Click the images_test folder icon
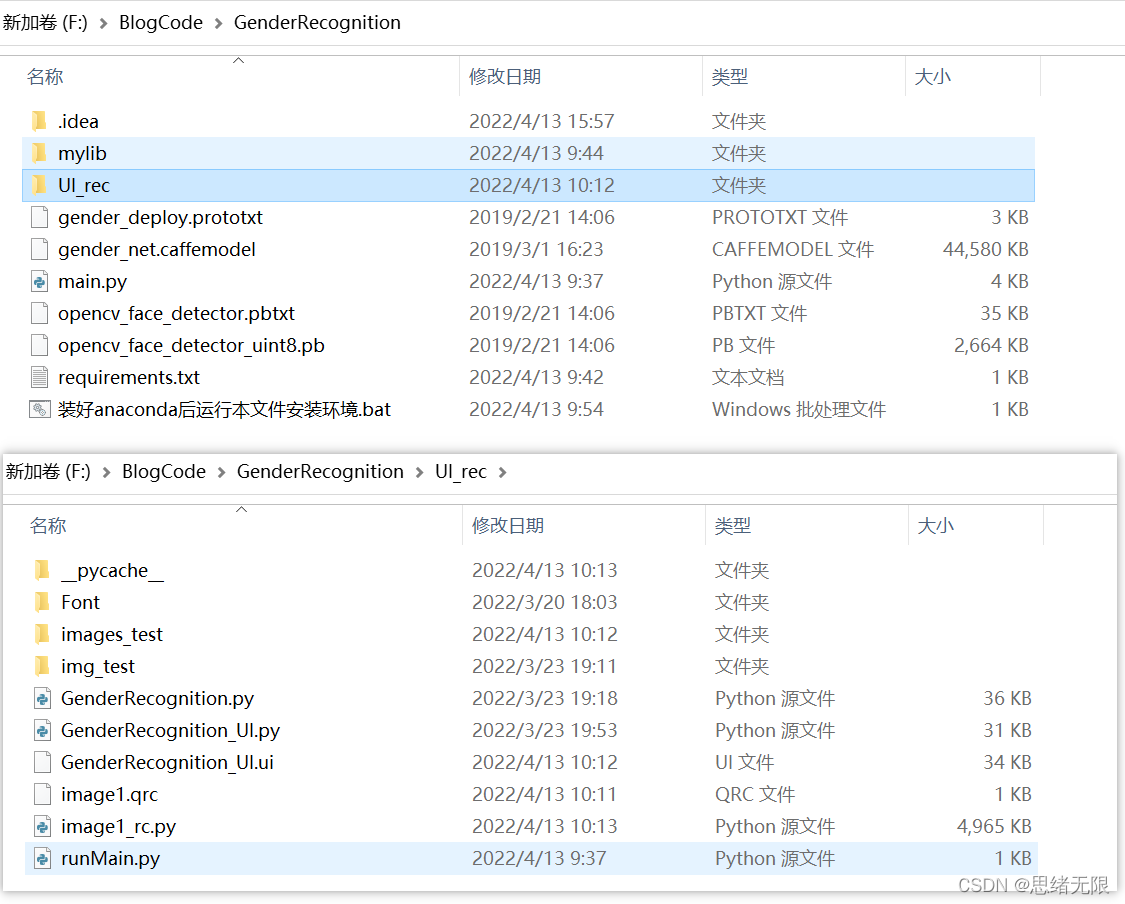Screen dimensions: 1125x904 [42, 634]
